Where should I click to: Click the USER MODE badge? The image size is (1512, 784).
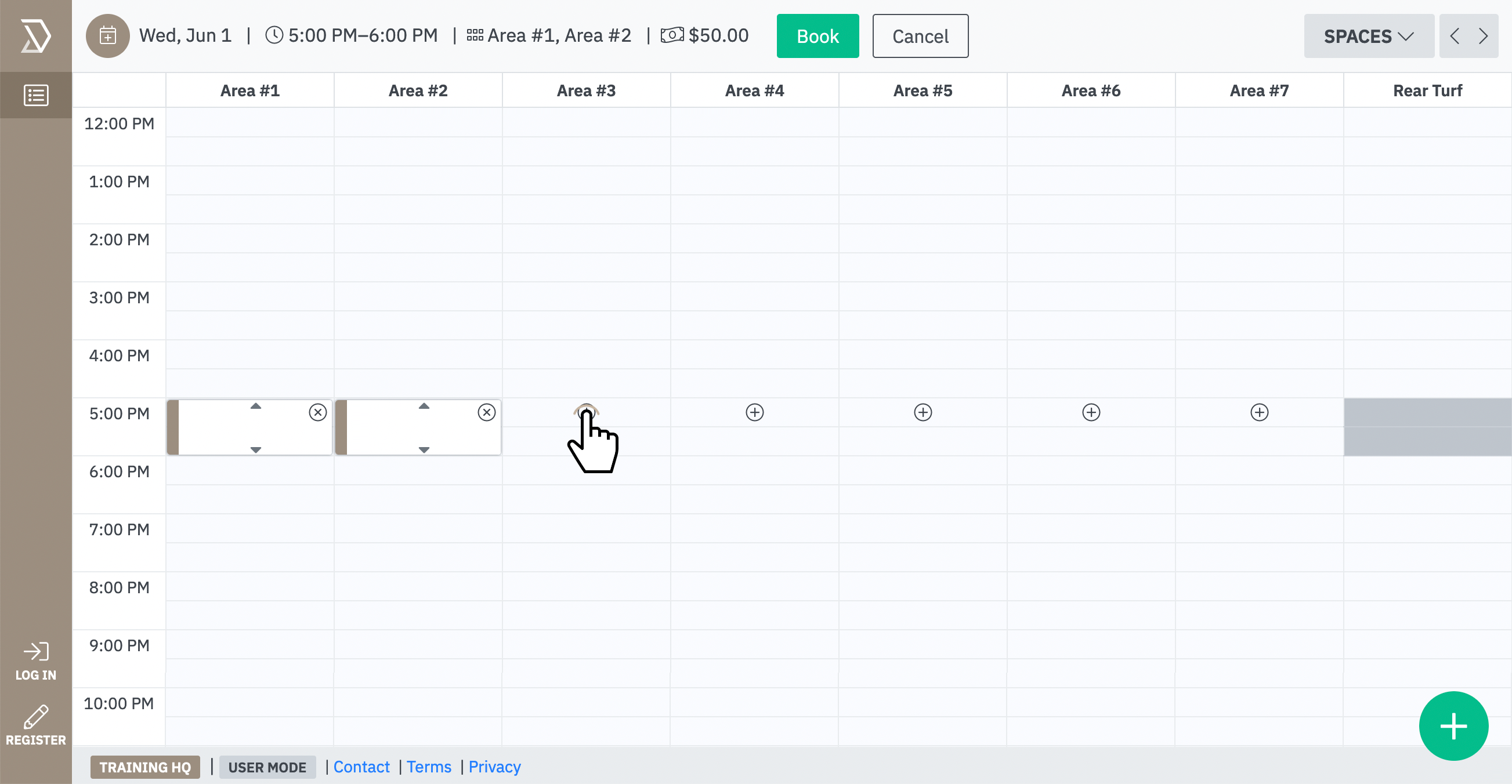click(267, 767)
